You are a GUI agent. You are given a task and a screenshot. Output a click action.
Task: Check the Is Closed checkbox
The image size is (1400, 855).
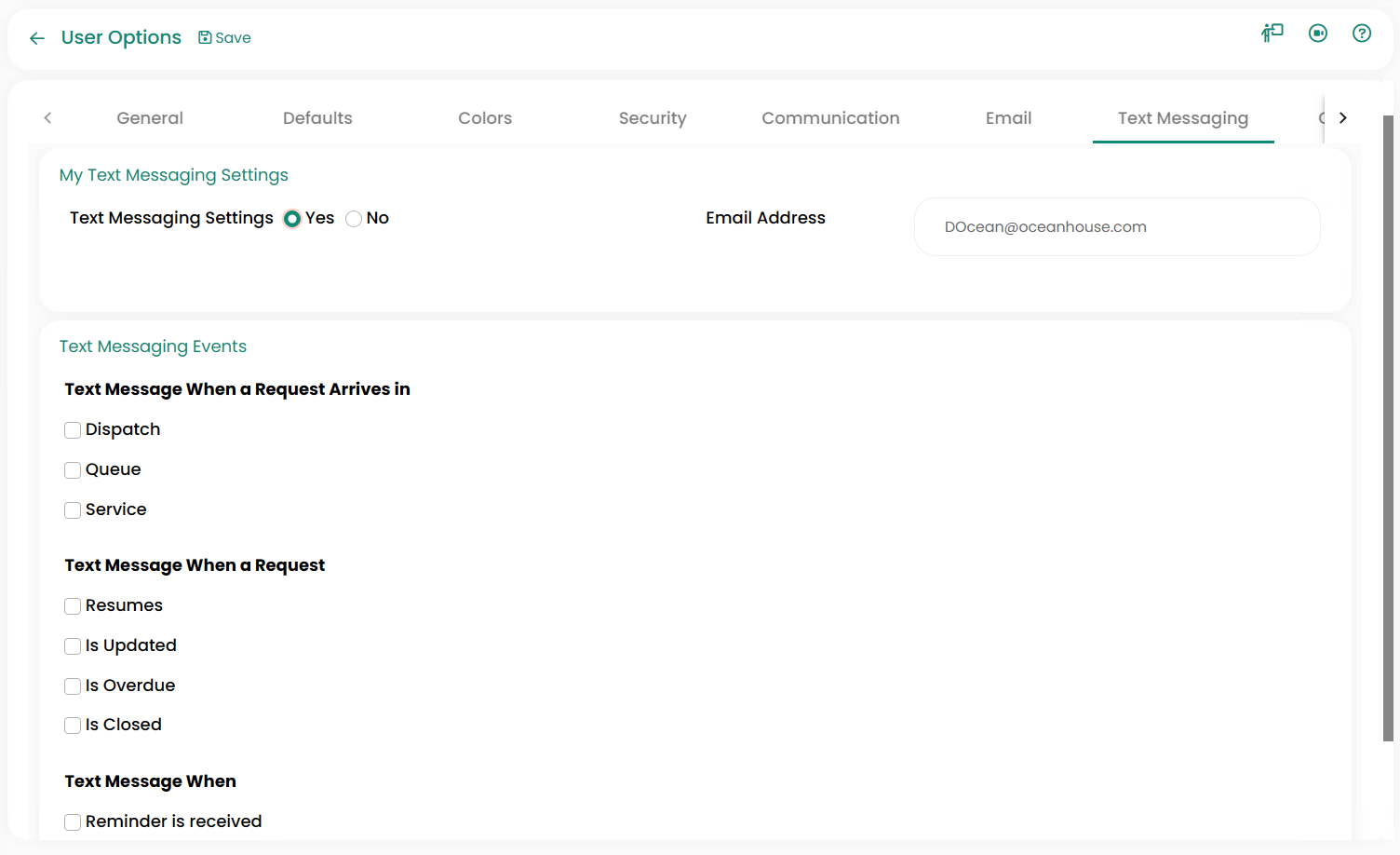coord(73,726)
